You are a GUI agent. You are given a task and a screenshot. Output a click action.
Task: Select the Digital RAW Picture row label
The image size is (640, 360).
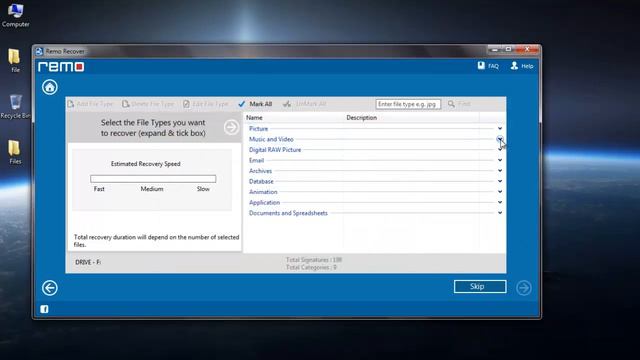275,150
